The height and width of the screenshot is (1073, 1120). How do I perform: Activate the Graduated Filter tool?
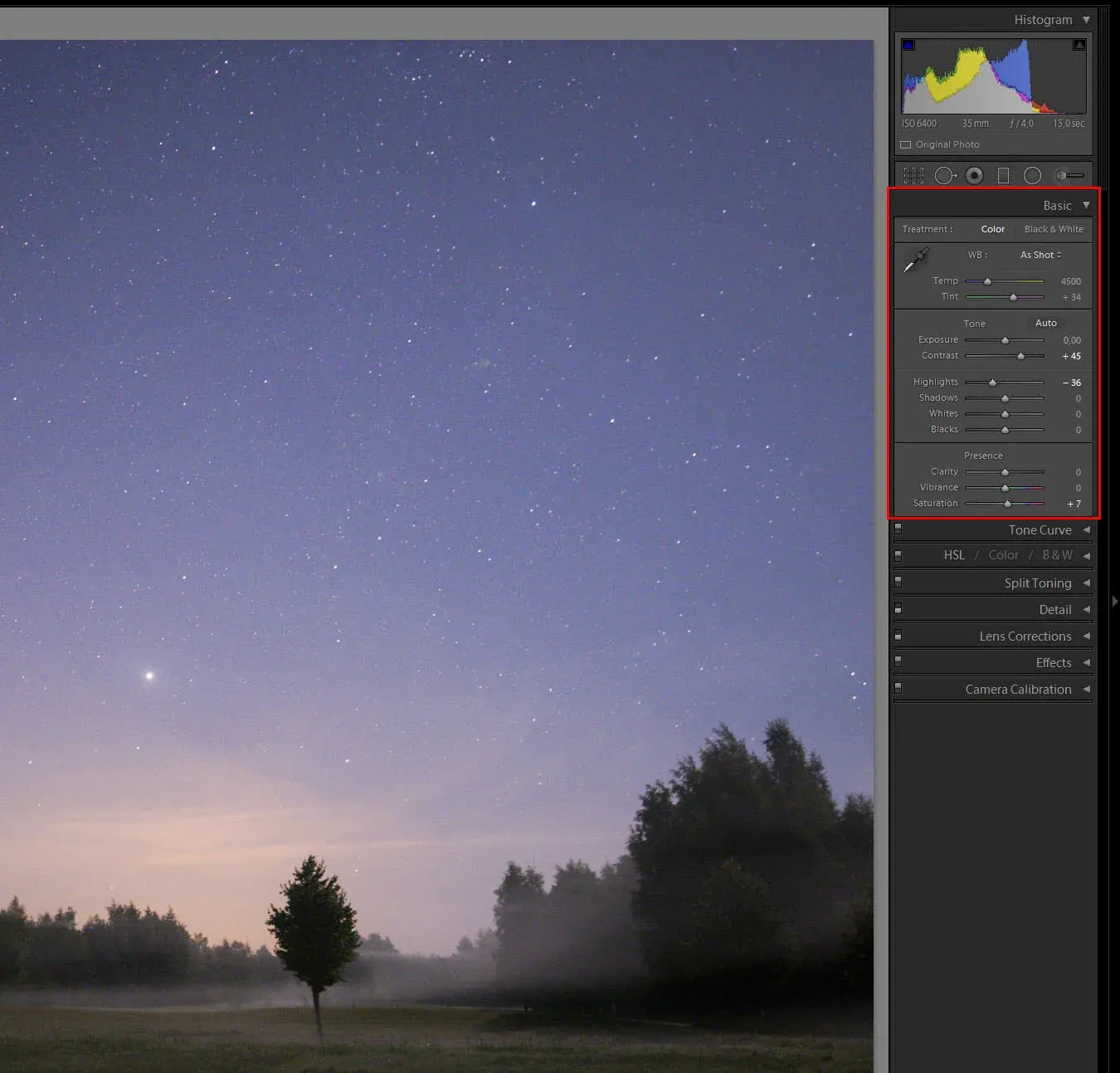[1003, 175]
